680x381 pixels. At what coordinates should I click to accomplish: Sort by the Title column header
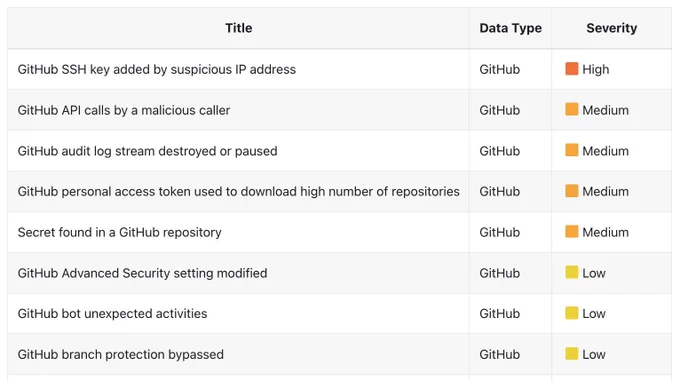(x=239, y=28)
